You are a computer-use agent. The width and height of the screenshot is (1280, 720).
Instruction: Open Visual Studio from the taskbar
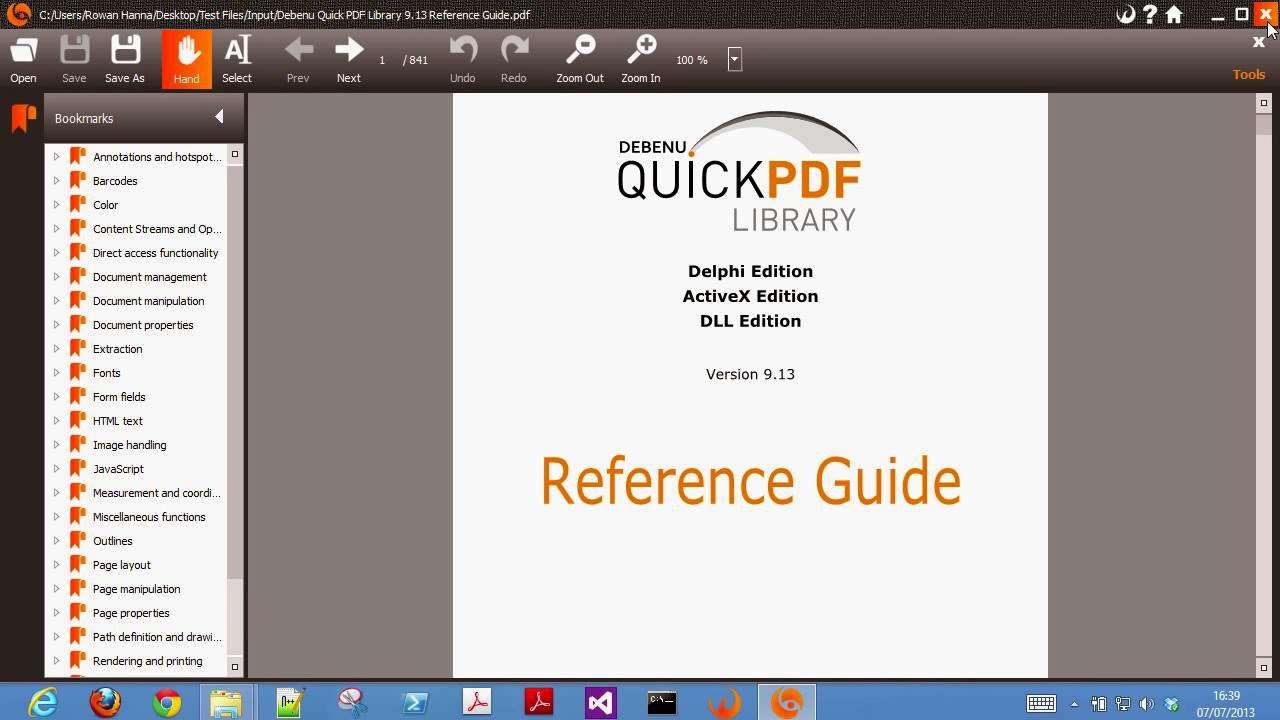pyautogui.click(x=601, y=702)
